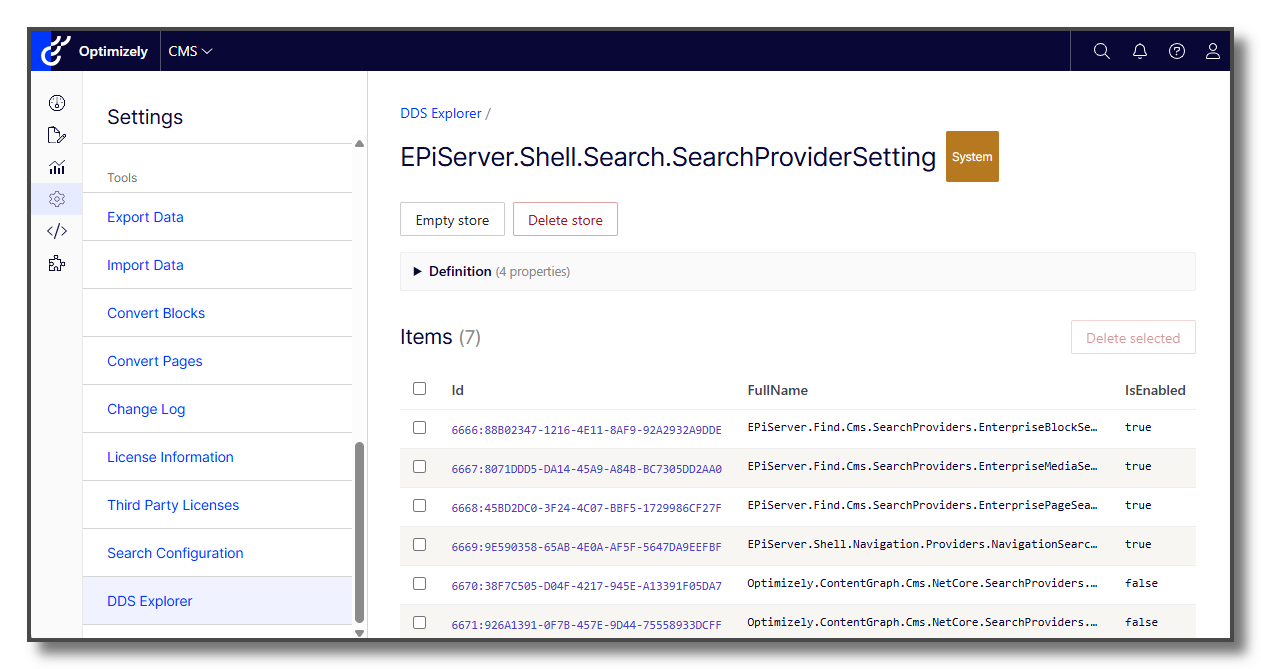Viewport: 1261px width, 669px height.
Task: Click the sidebar scroll down arrow
Action: (x=360, y=632)
